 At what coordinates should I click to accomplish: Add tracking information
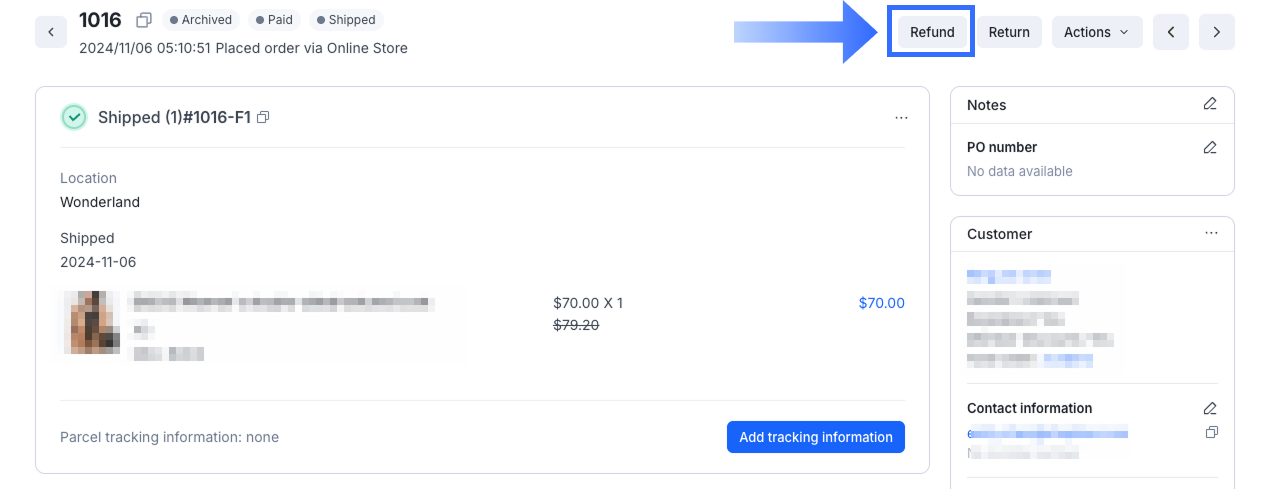(815, 437)
